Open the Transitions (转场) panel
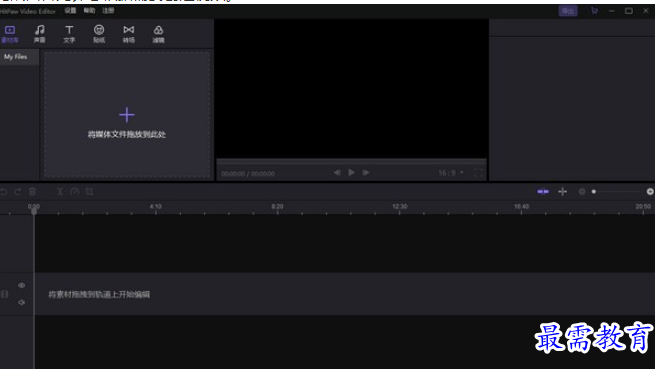This screenshot has height=369, width=659. (129, 34)
